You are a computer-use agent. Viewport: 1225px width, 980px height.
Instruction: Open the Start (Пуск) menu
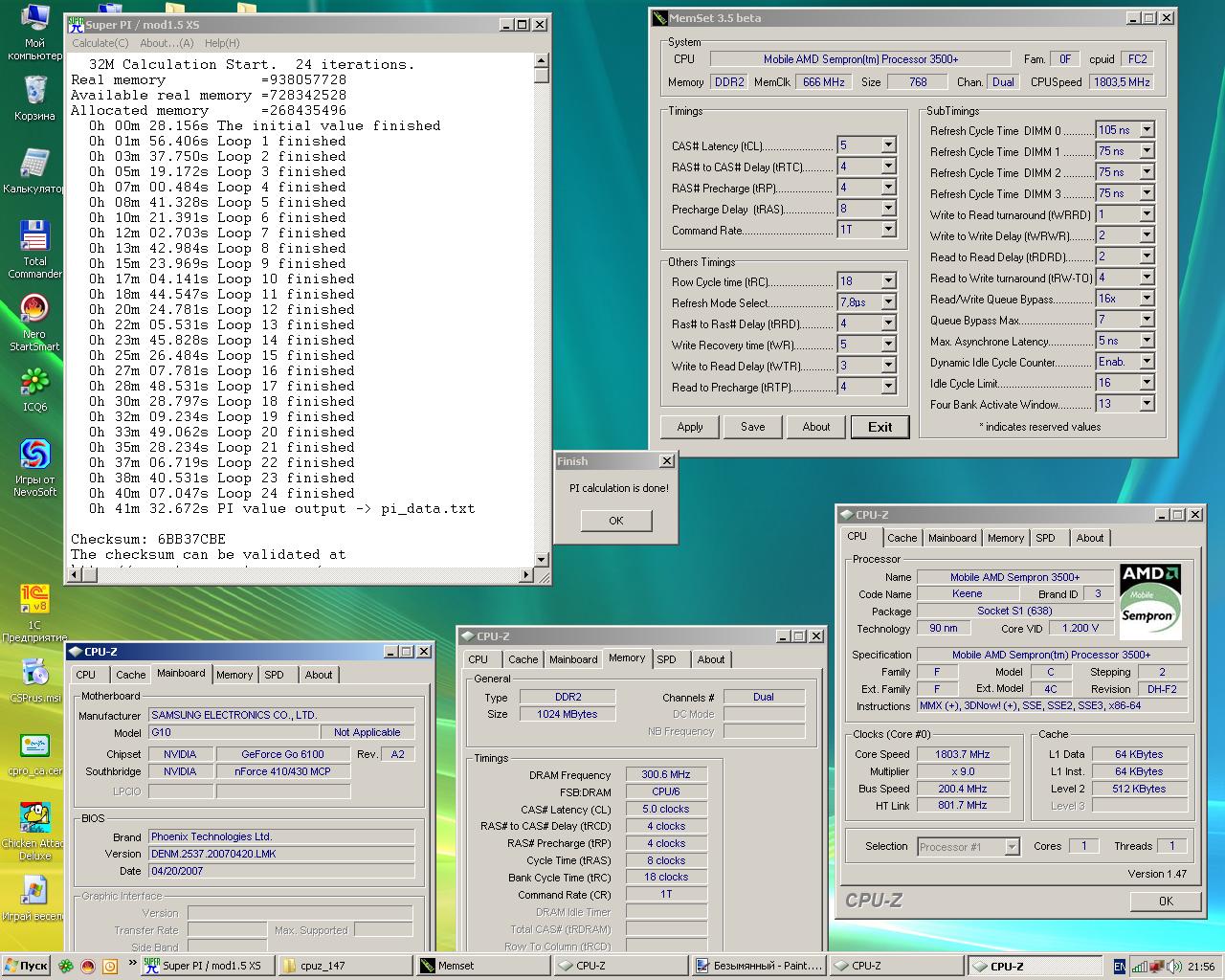click(x=26, y=966)
